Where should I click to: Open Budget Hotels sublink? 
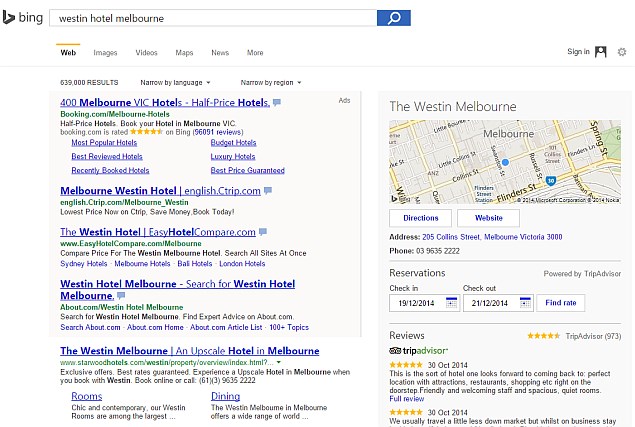(233, 143)
